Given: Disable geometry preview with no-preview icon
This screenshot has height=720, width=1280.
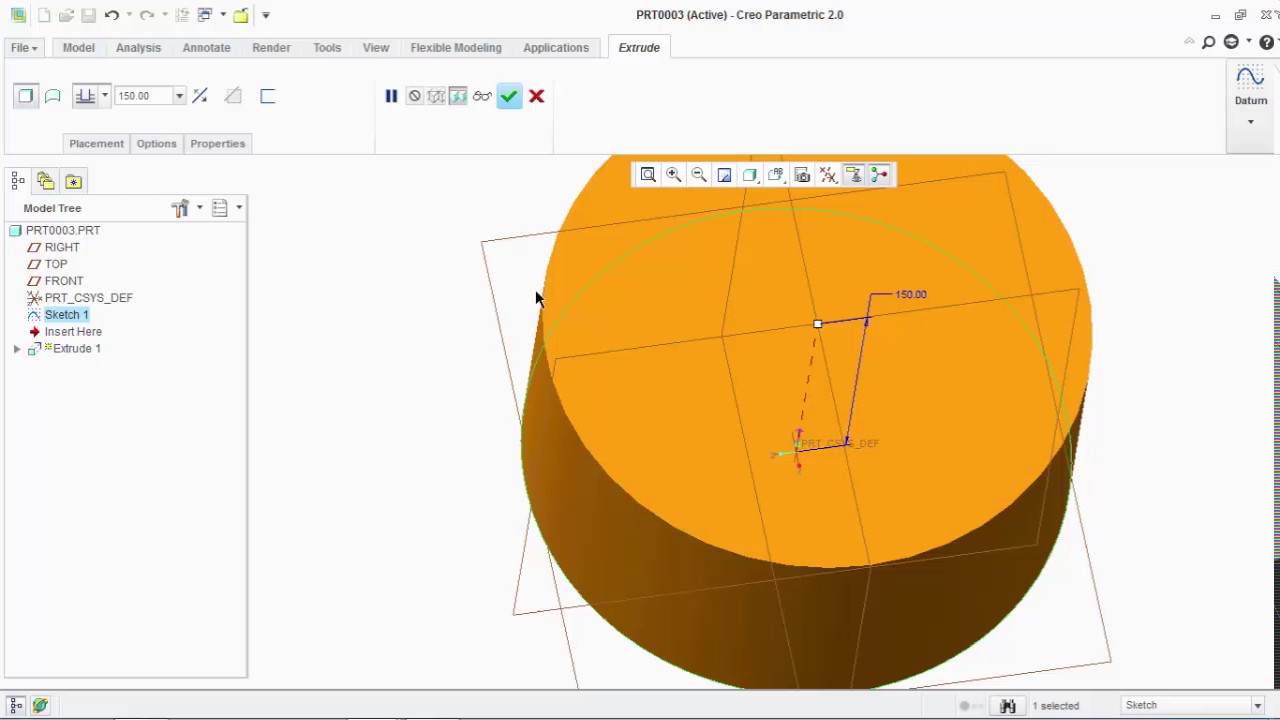Looking at the screenshot, I should point(414,95).
